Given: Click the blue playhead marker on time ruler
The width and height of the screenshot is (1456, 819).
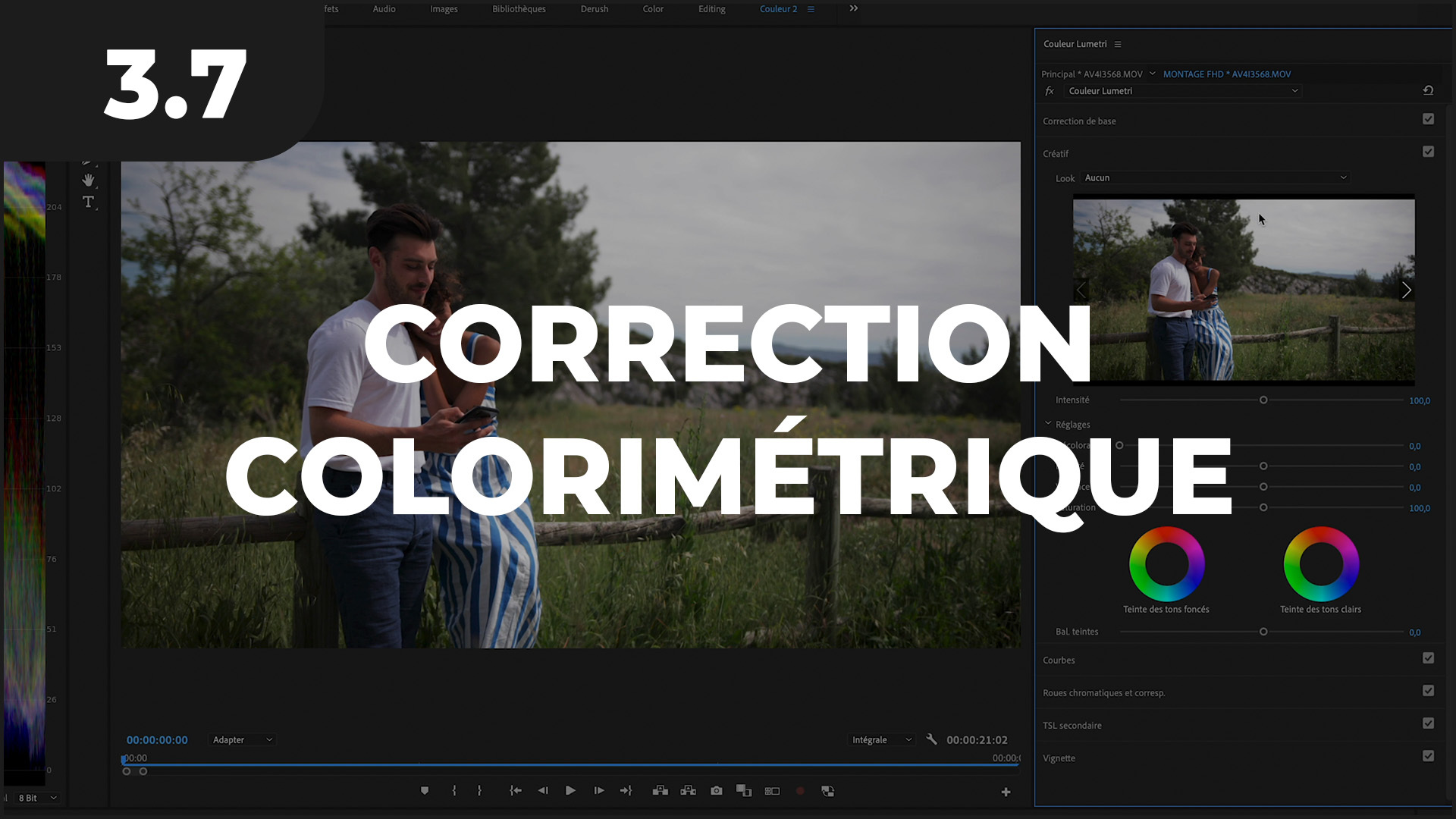Looking at the screenshot, I should coord(124,759).
